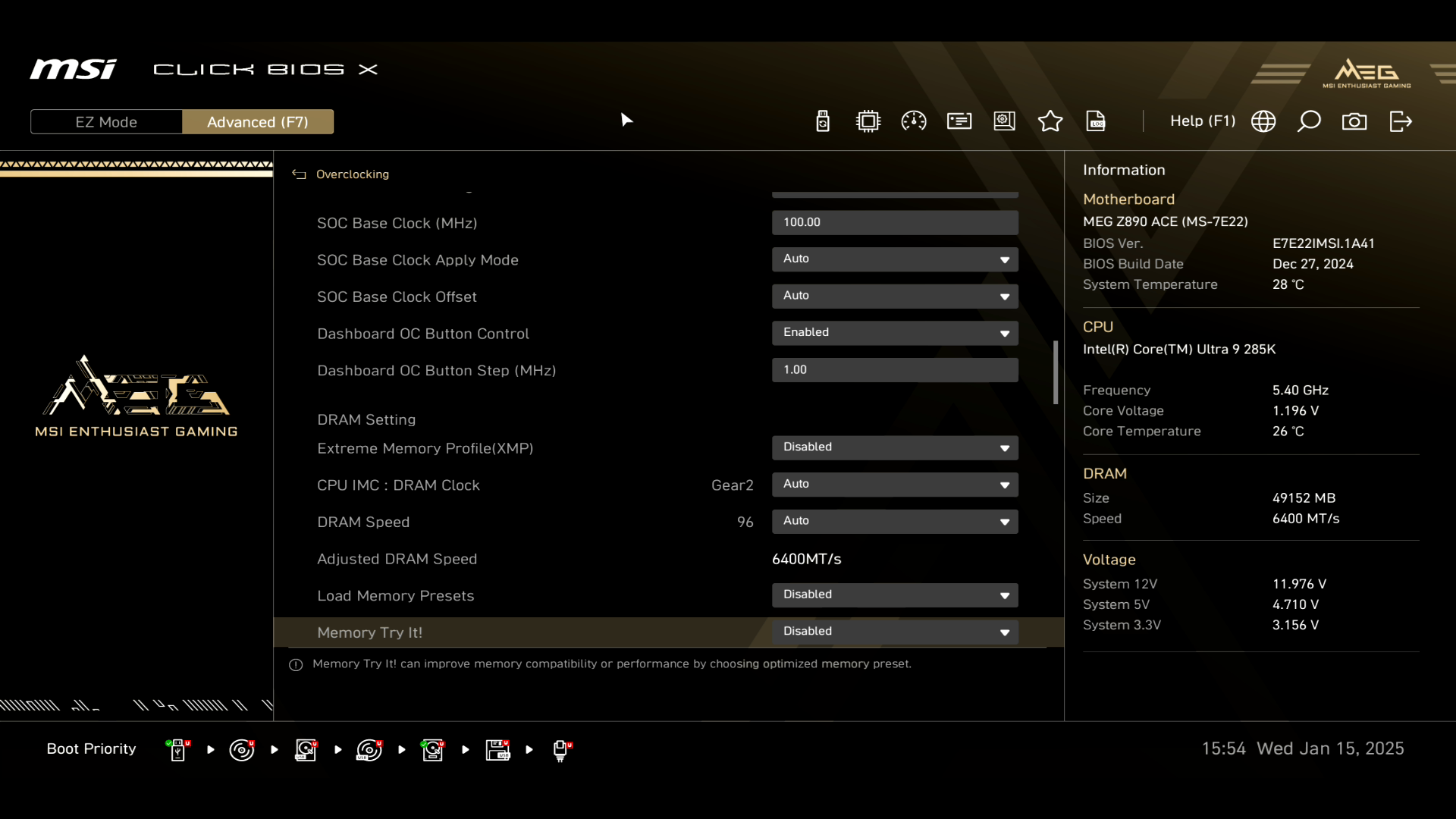Click the settings list scrollbar
The height and width of the screenshot is (819, 1456).
1055,372
